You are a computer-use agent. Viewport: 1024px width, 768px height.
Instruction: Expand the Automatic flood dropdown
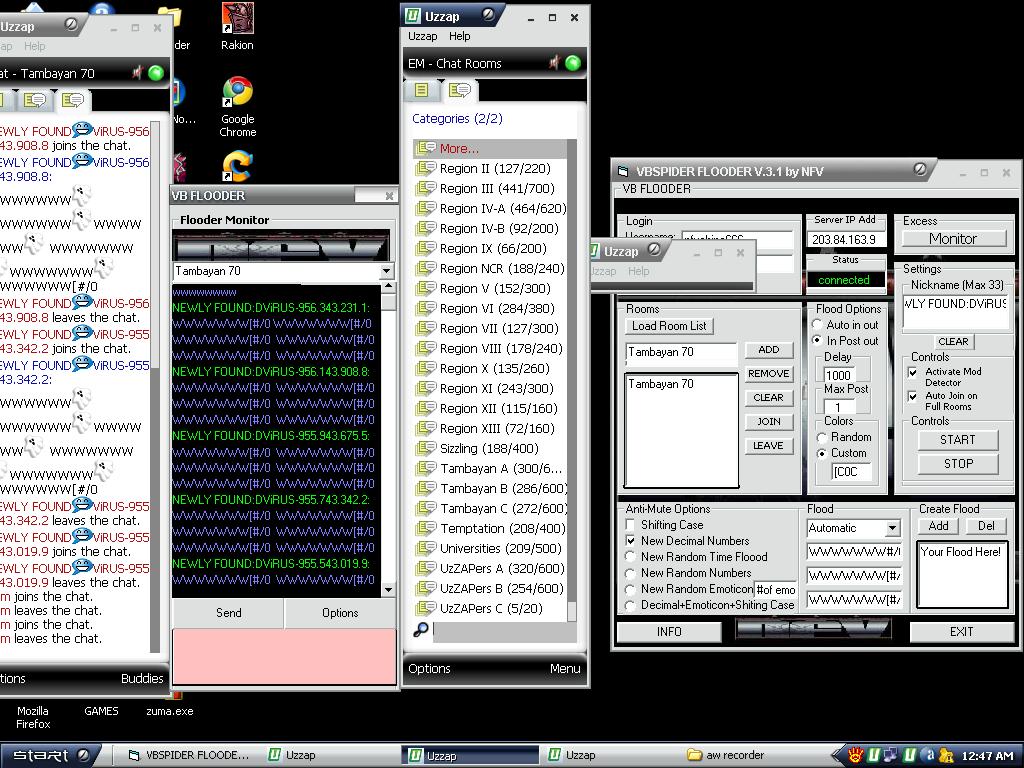[x=892, y=528]
